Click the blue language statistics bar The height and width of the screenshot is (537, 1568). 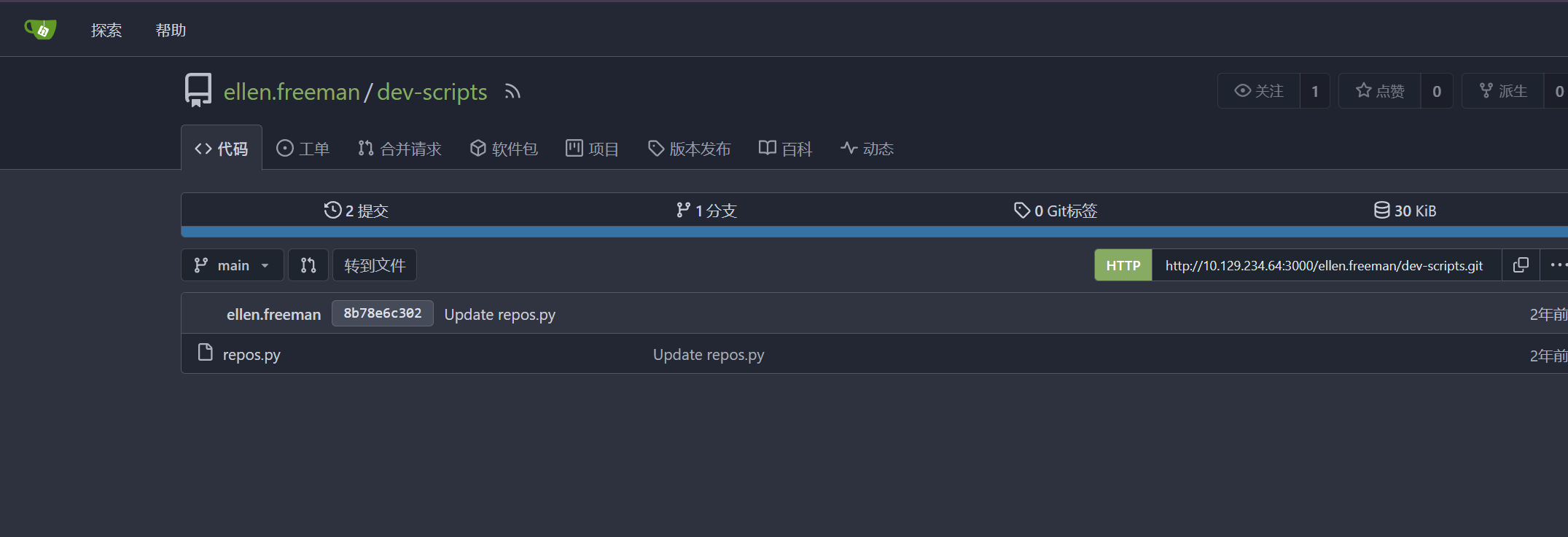pyautogui.click(x=873, y=232)
